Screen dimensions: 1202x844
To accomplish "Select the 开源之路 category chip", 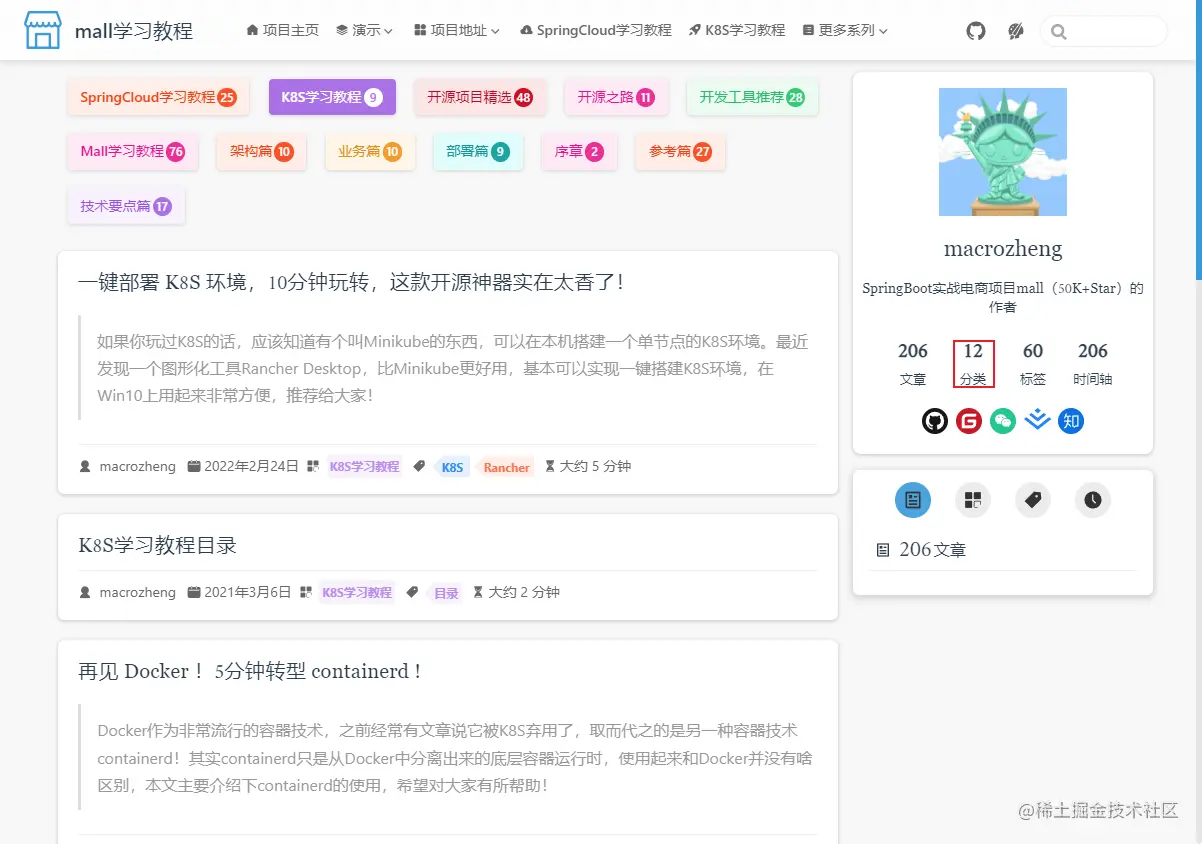I will pos(616,97).
